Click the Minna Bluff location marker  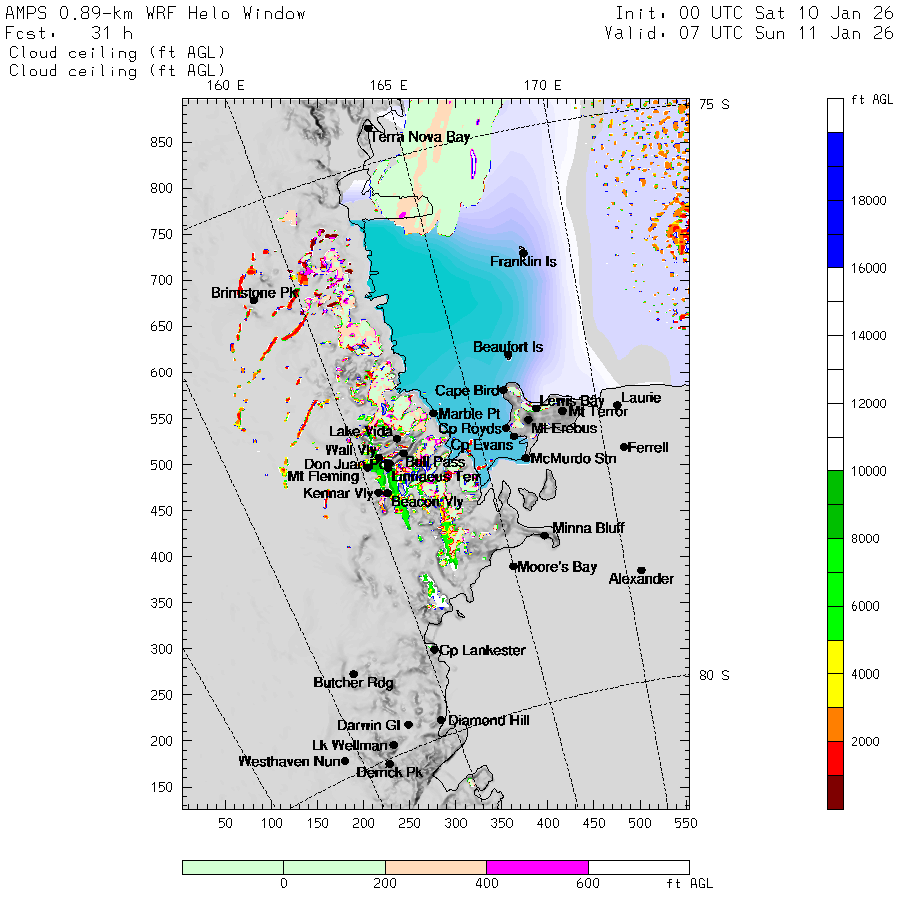pyautogui.click(x=545, y=536)
